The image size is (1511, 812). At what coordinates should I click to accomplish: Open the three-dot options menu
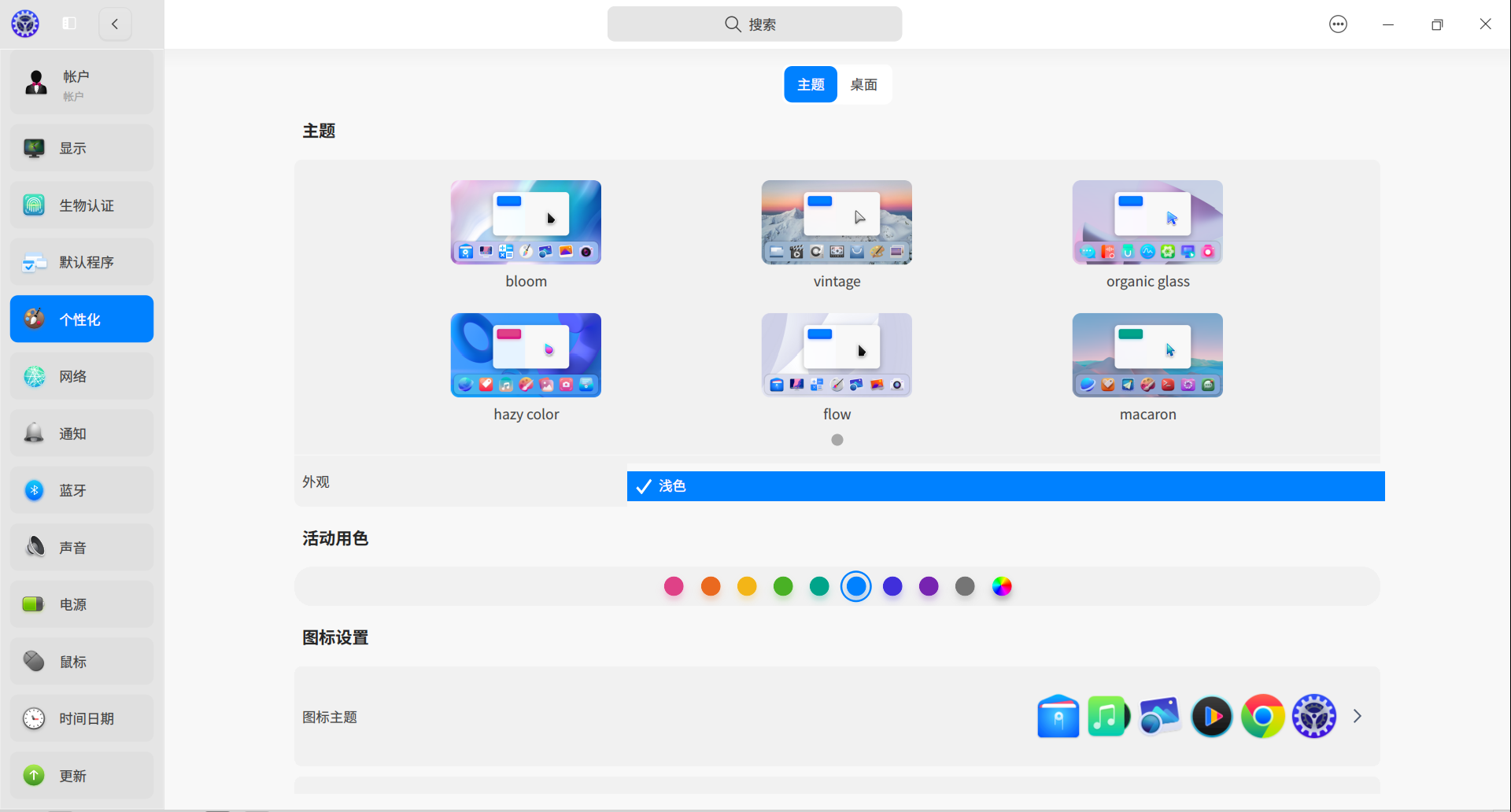1338,24
